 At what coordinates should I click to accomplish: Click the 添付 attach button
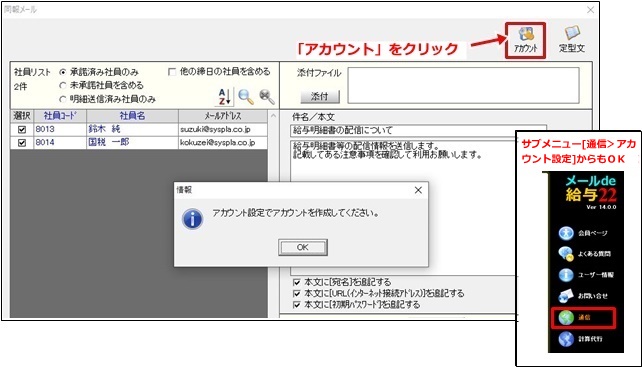click(320, 97)
